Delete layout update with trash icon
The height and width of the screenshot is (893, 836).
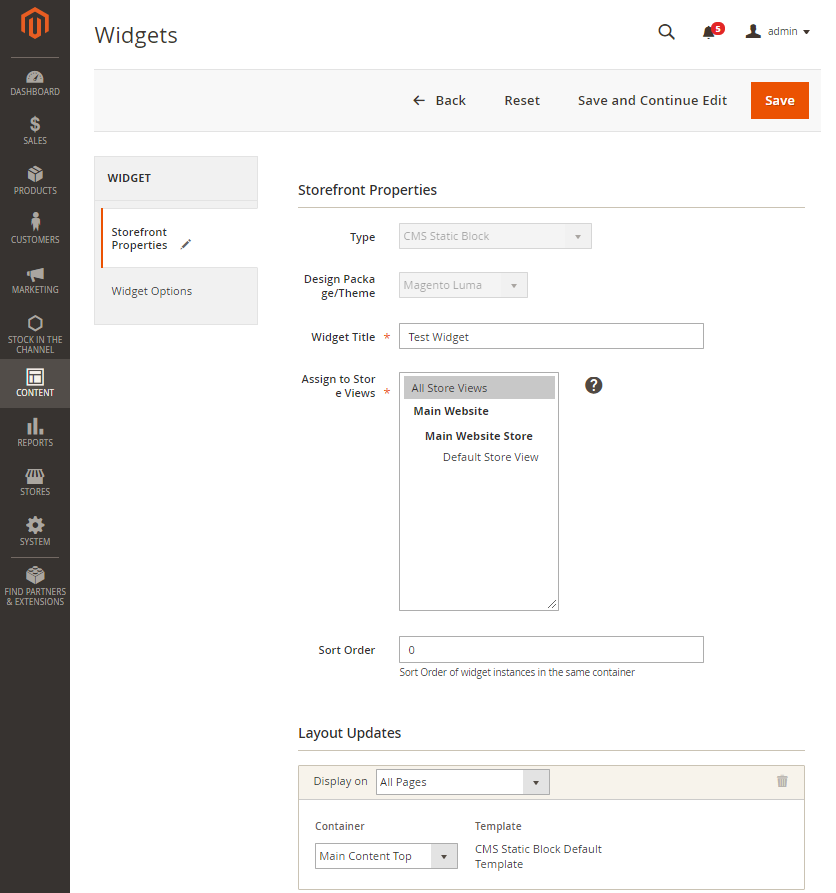[x=782, y=781]
